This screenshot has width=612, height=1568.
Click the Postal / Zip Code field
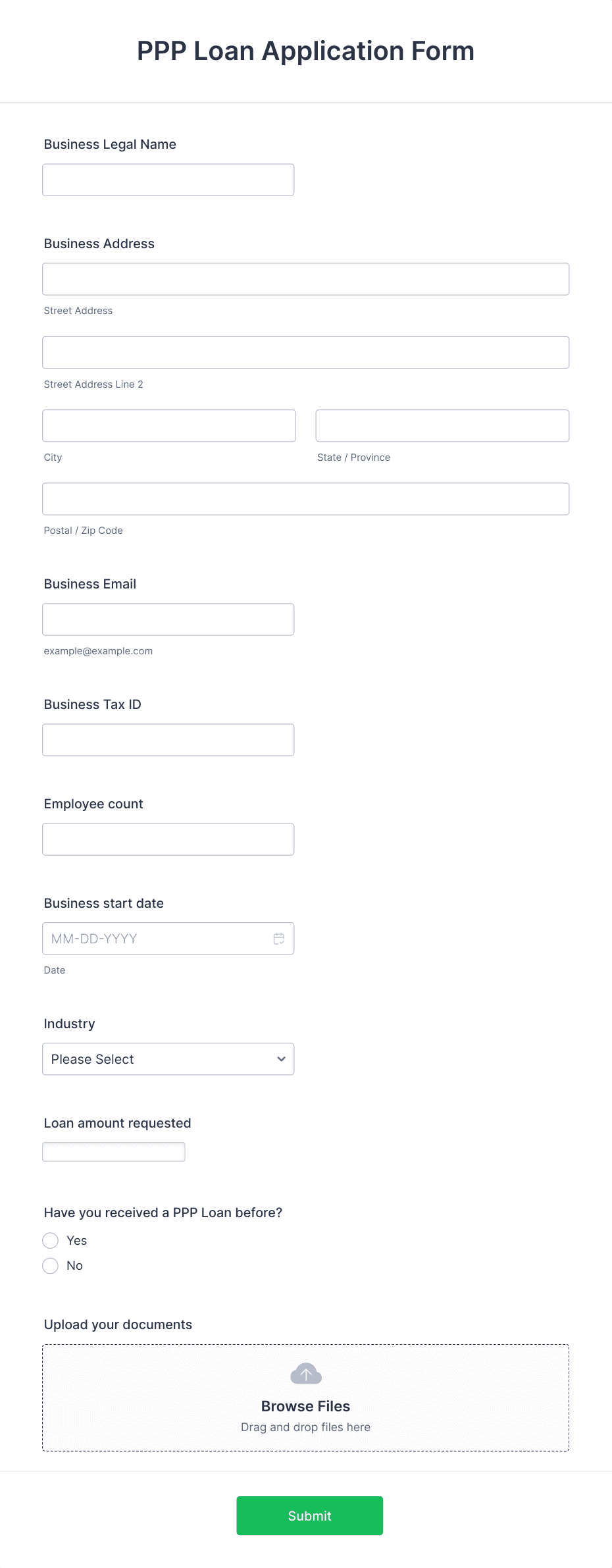306,499
